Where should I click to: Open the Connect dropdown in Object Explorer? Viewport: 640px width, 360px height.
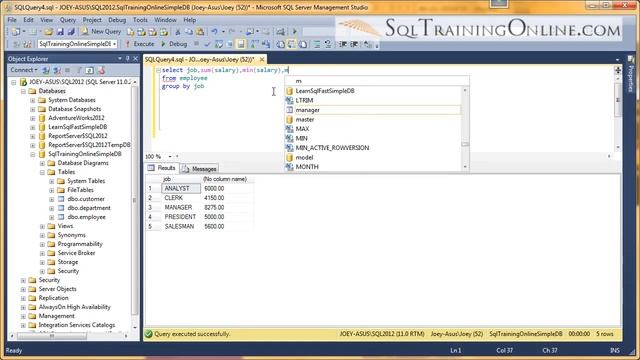(24, 70)
